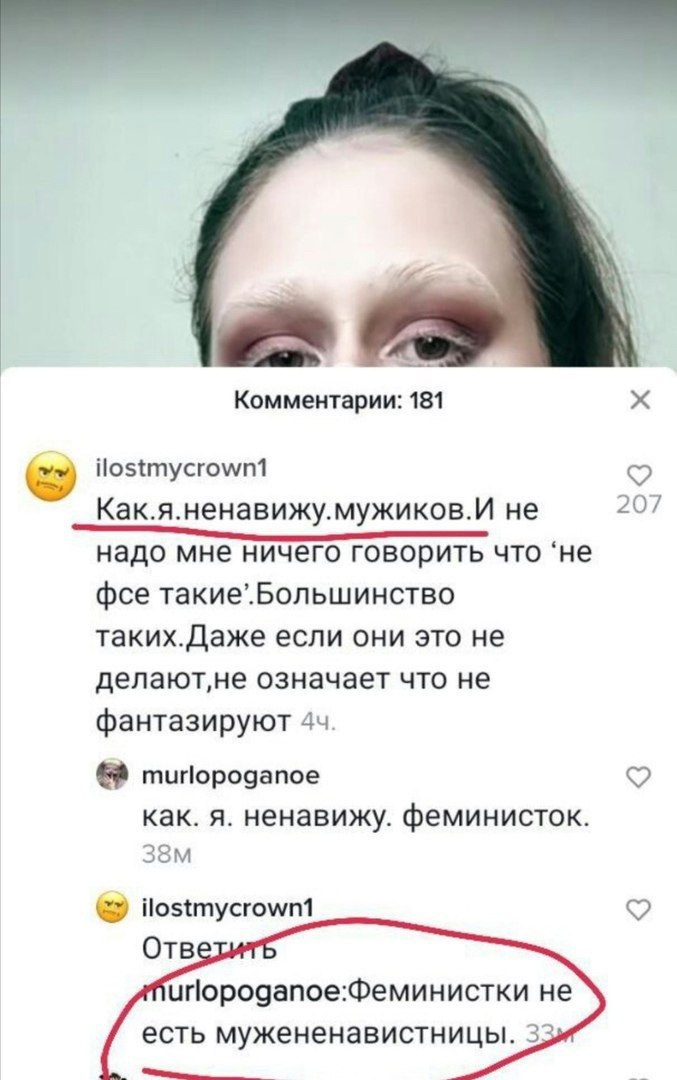This screenshot has height=1080, width=677.
Task: Open username ilostmycrown1 above top comment
Action: [180, 468]
